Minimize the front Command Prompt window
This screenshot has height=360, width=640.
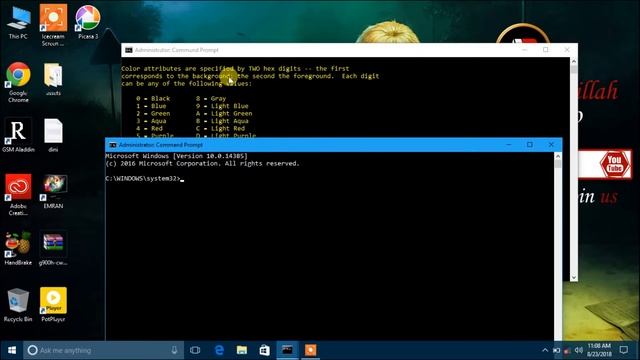coord(509,144)
